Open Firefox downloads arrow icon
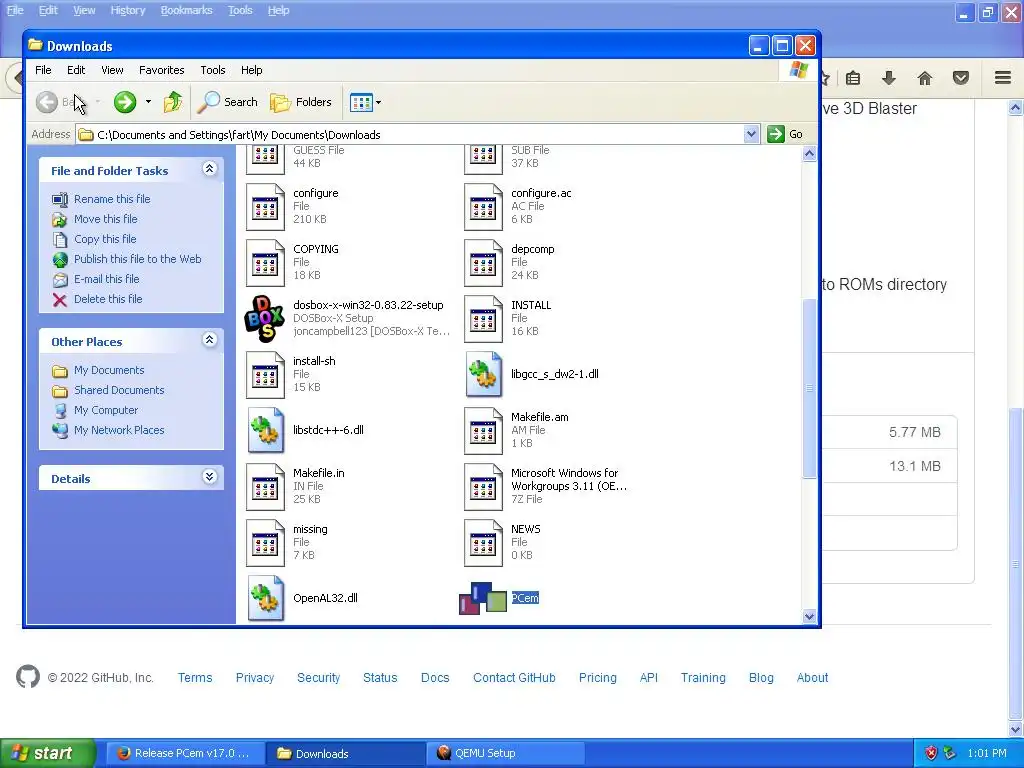Screen dimensions: 1024x768 point(888,78)
